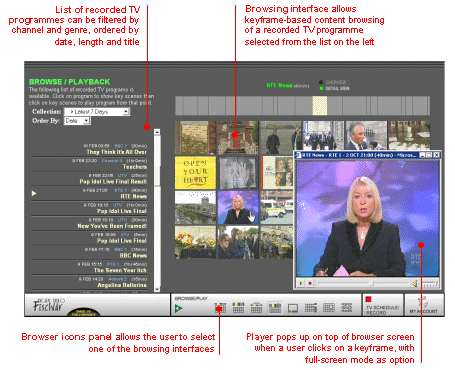Click the play button in the RTE News player
Screen dimensions: 455x370
pos(301,283)
